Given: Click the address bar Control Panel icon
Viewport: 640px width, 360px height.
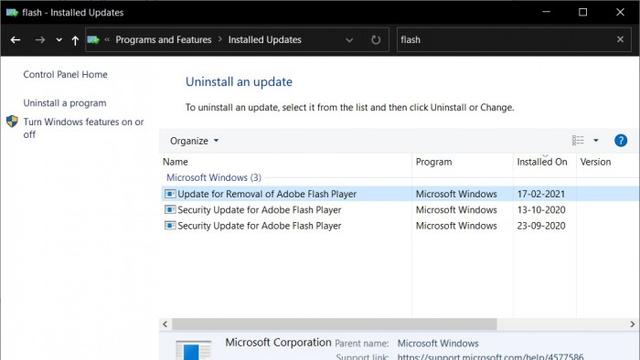Looking at the screenshot, I should tap(93, 40).
